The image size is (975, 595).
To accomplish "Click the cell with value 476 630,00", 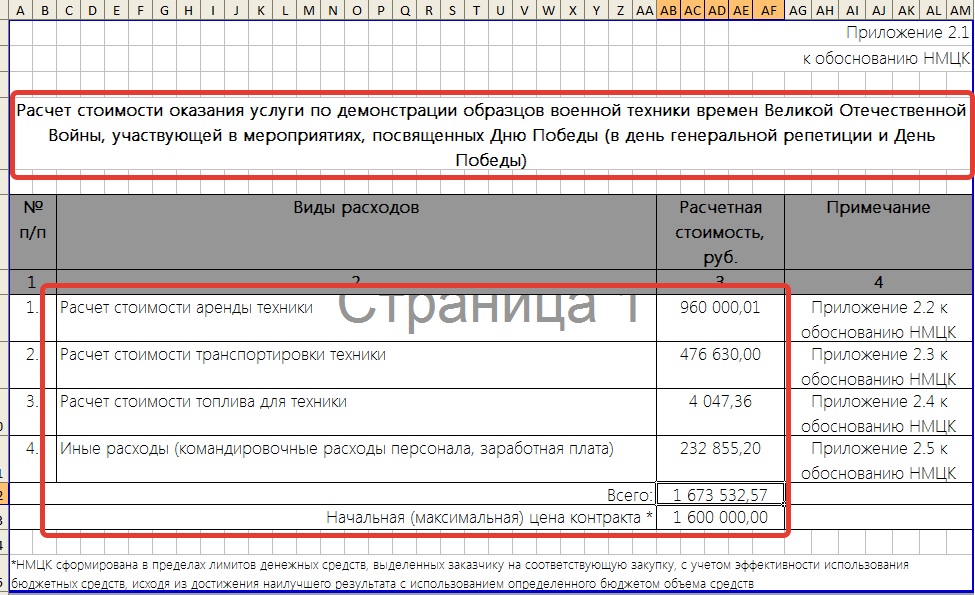I will [x=720, y=355].
